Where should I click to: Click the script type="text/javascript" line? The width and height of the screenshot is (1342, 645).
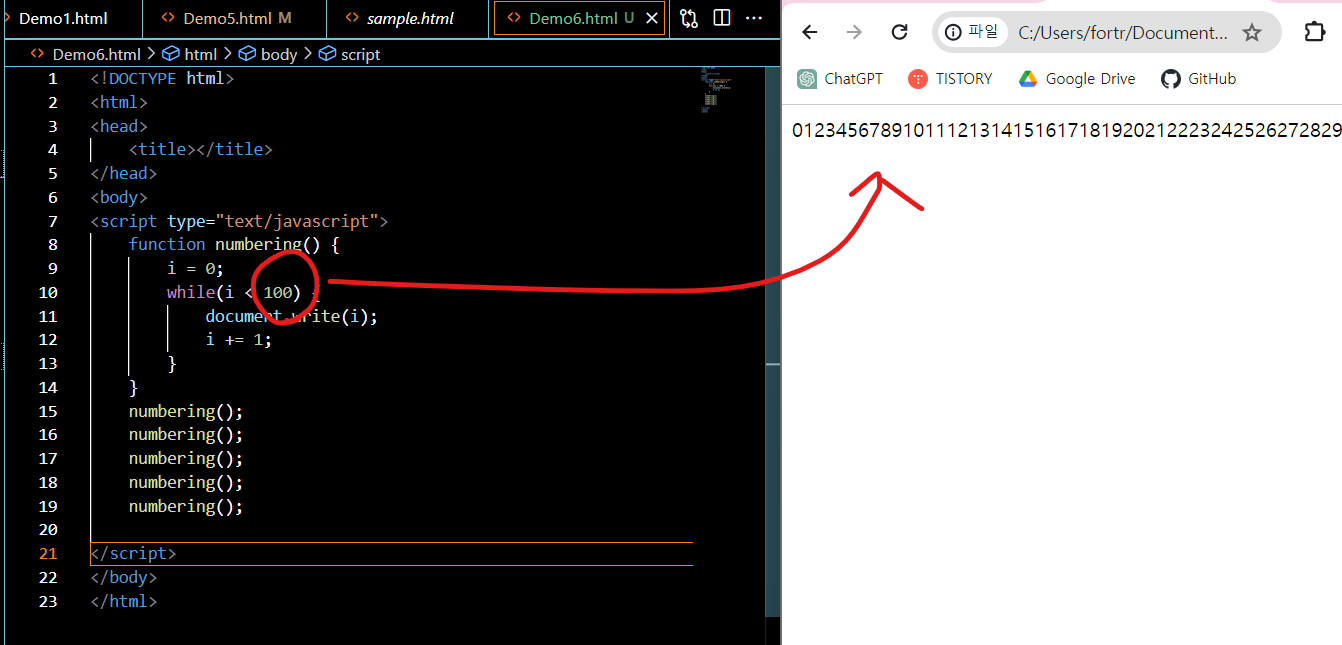239,221
